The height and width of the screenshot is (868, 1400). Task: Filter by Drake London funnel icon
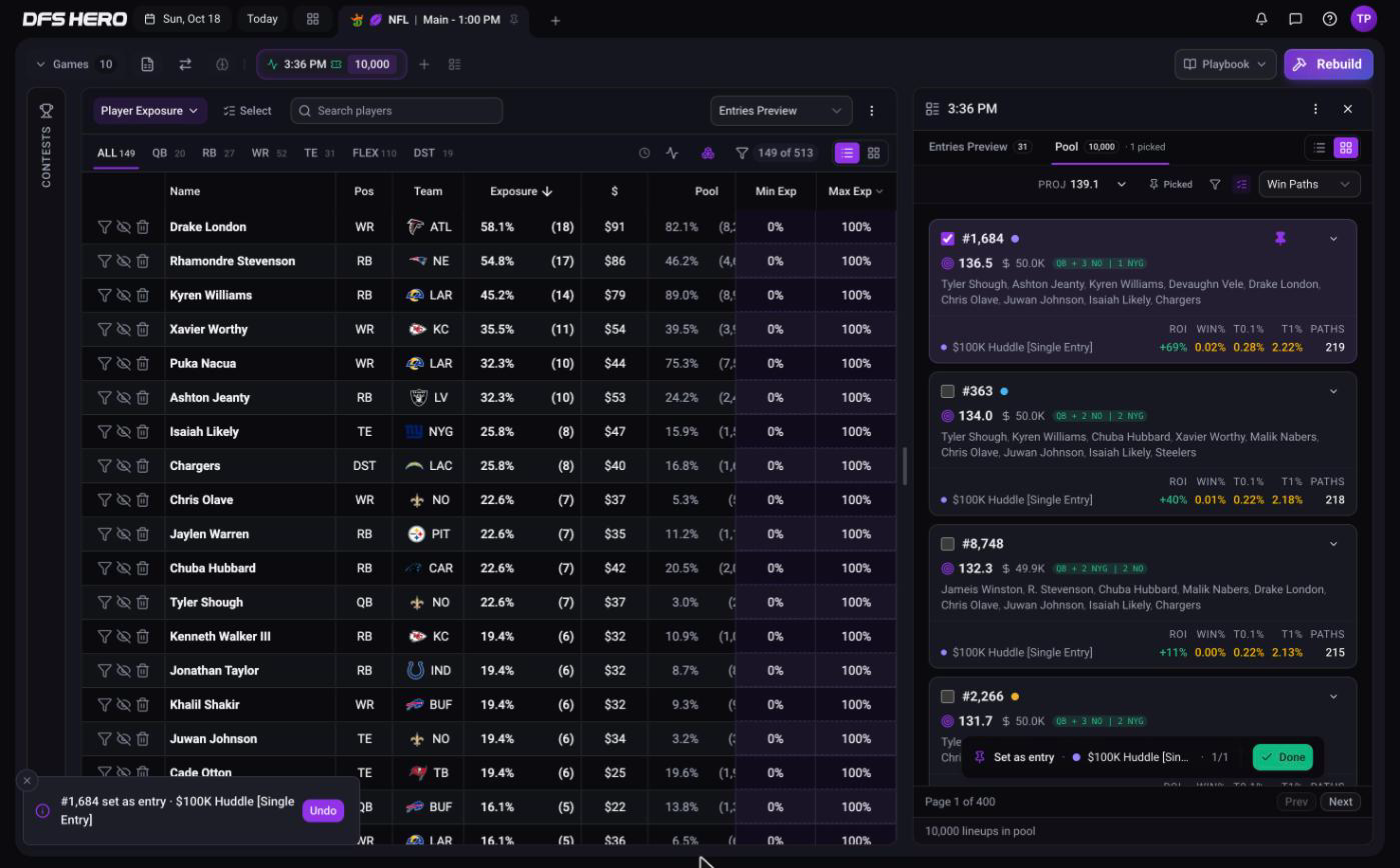coord(104,227)
